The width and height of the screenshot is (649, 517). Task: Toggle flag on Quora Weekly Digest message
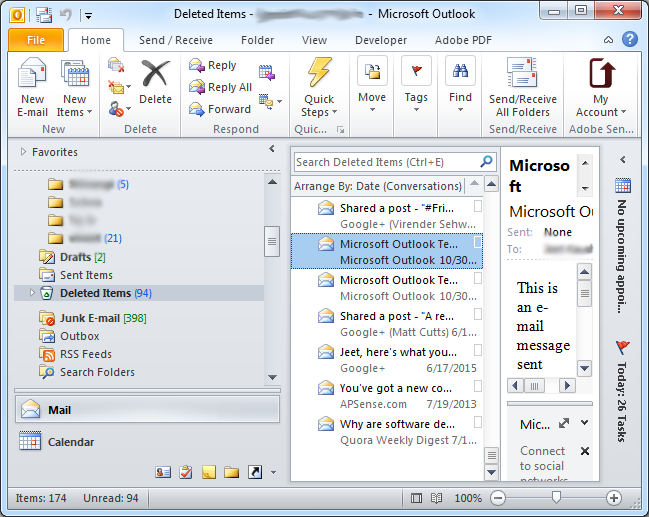pos(478,422)
